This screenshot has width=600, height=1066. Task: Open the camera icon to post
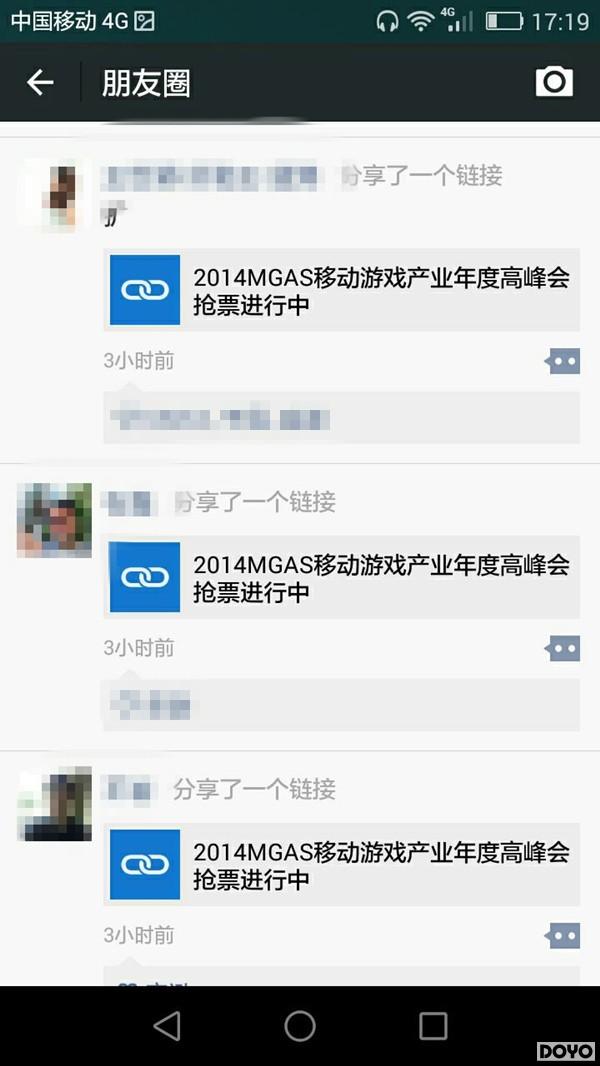coord(554,82)
